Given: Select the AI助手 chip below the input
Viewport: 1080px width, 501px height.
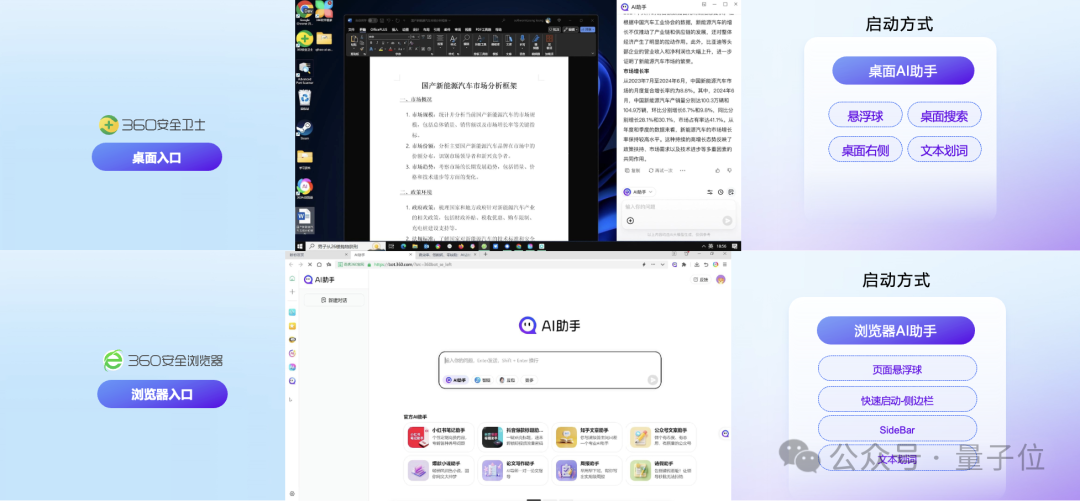Looking at the screenshot, I should pyautogui.click(x=456, y=380).
